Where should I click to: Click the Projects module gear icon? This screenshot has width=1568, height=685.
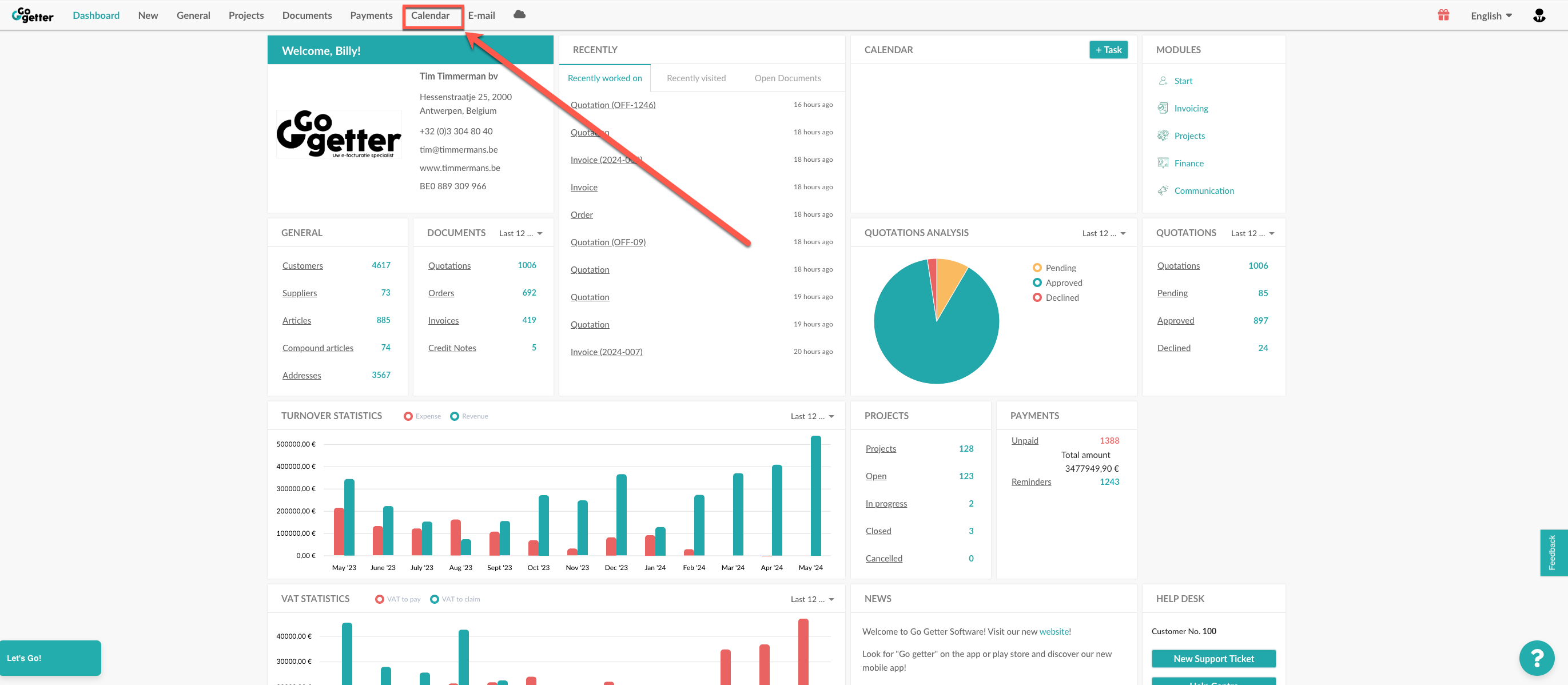[x=1163, y=136]
